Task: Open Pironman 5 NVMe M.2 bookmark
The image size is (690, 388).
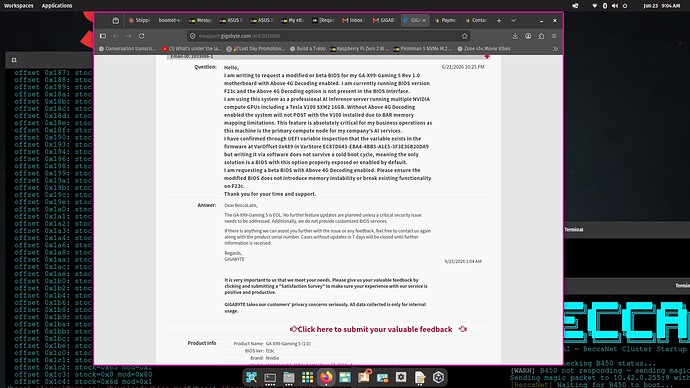Action: (423, 49)
